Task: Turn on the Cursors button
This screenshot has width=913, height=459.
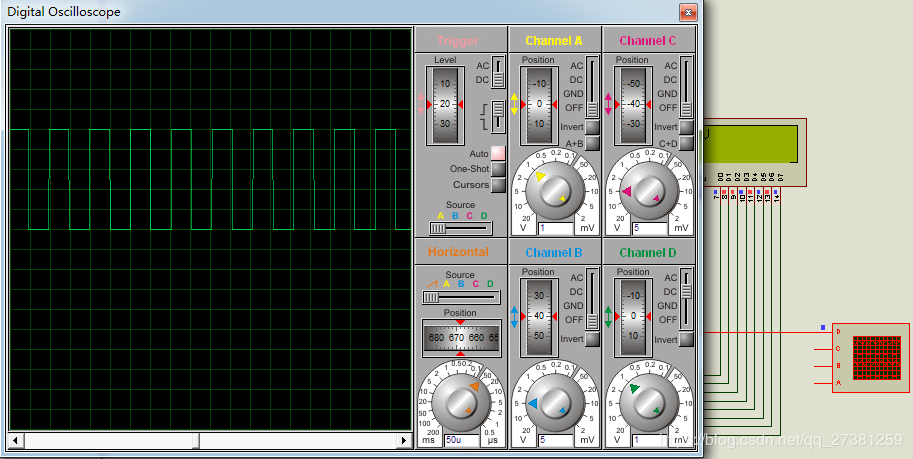Action: 498,185
